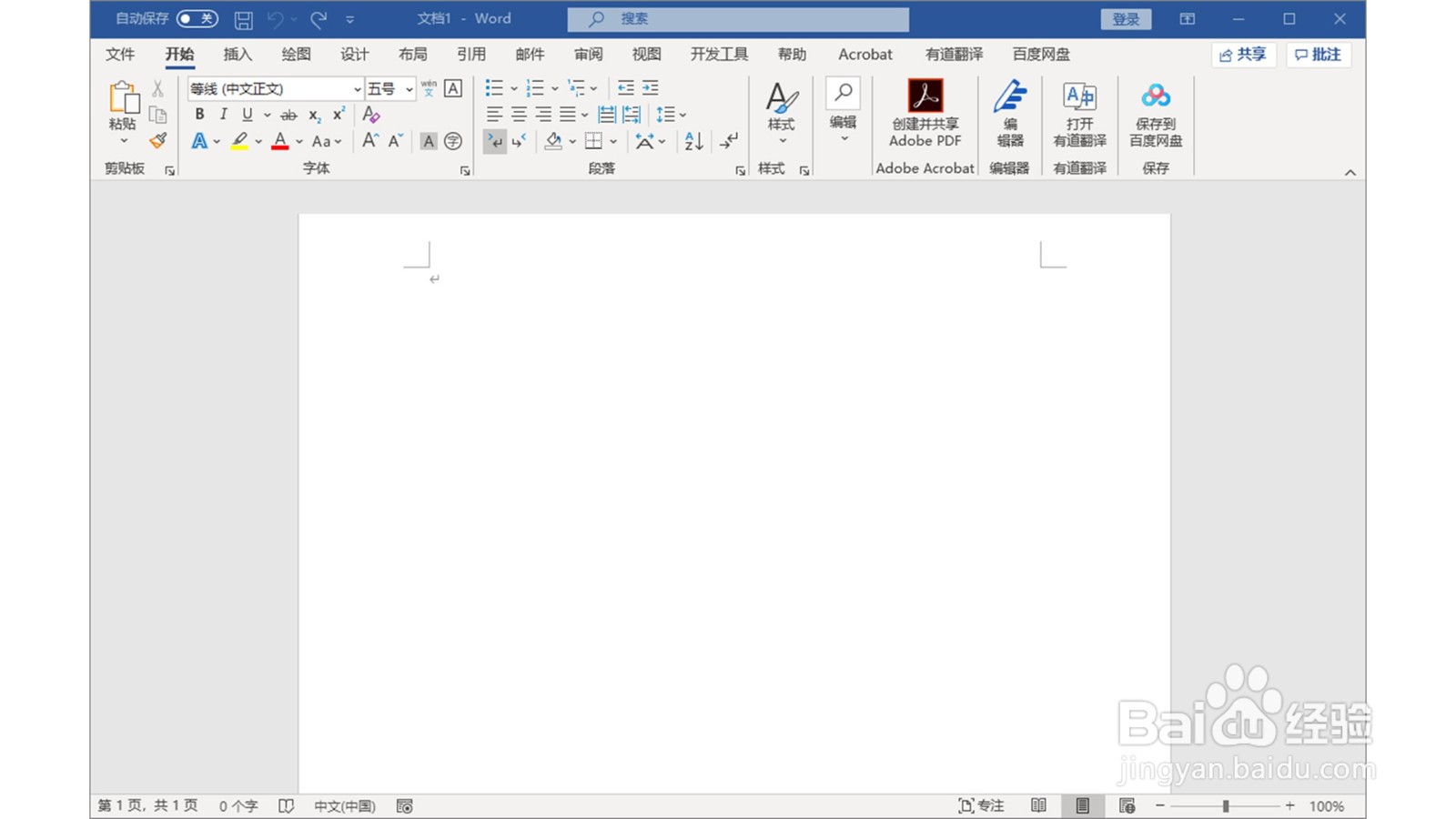Toggle Underline formatting
The width and height of the screenshot is (1456, 819).
[247, 115]
